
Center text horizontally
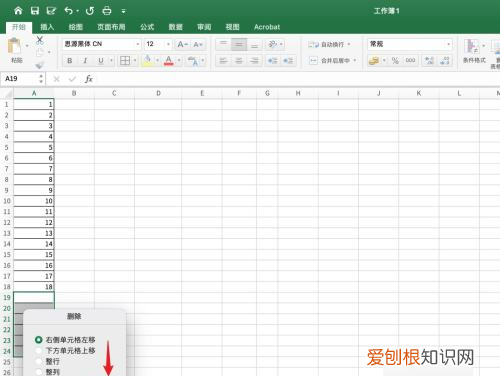click(x=239, y=61)
